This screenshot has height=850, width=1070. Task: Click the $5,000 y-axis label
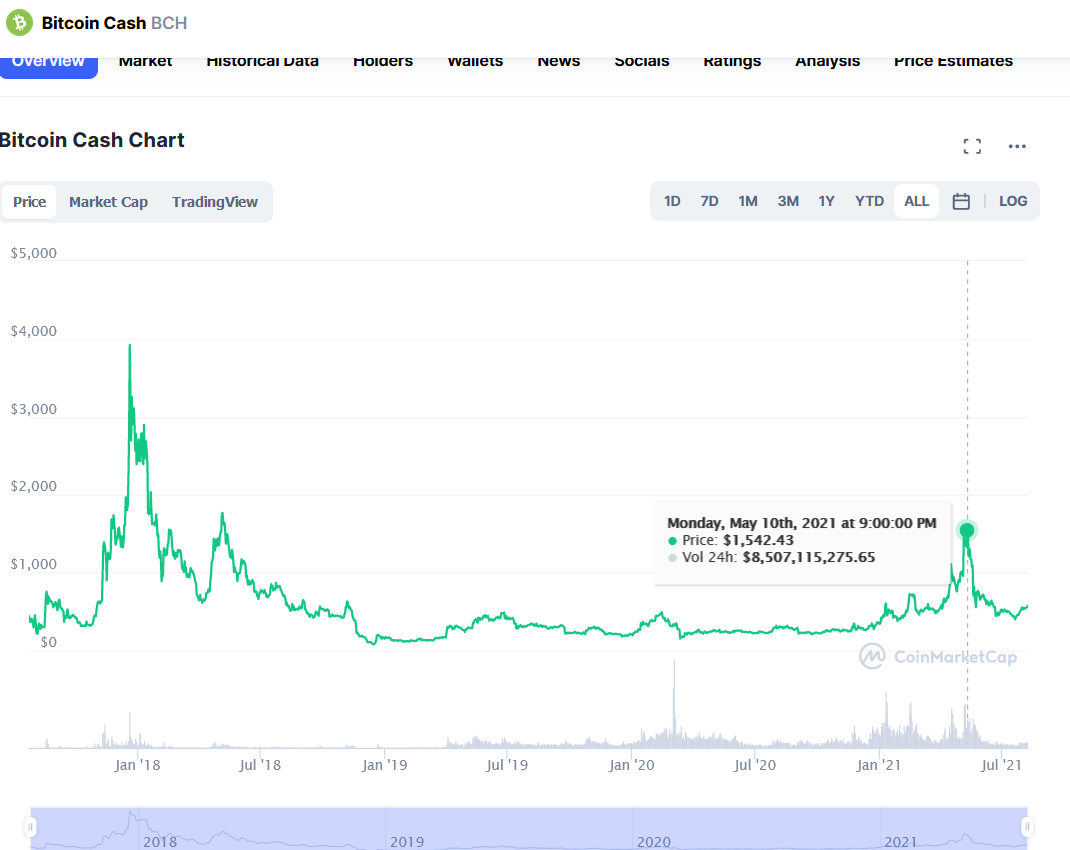pos(33,253)
